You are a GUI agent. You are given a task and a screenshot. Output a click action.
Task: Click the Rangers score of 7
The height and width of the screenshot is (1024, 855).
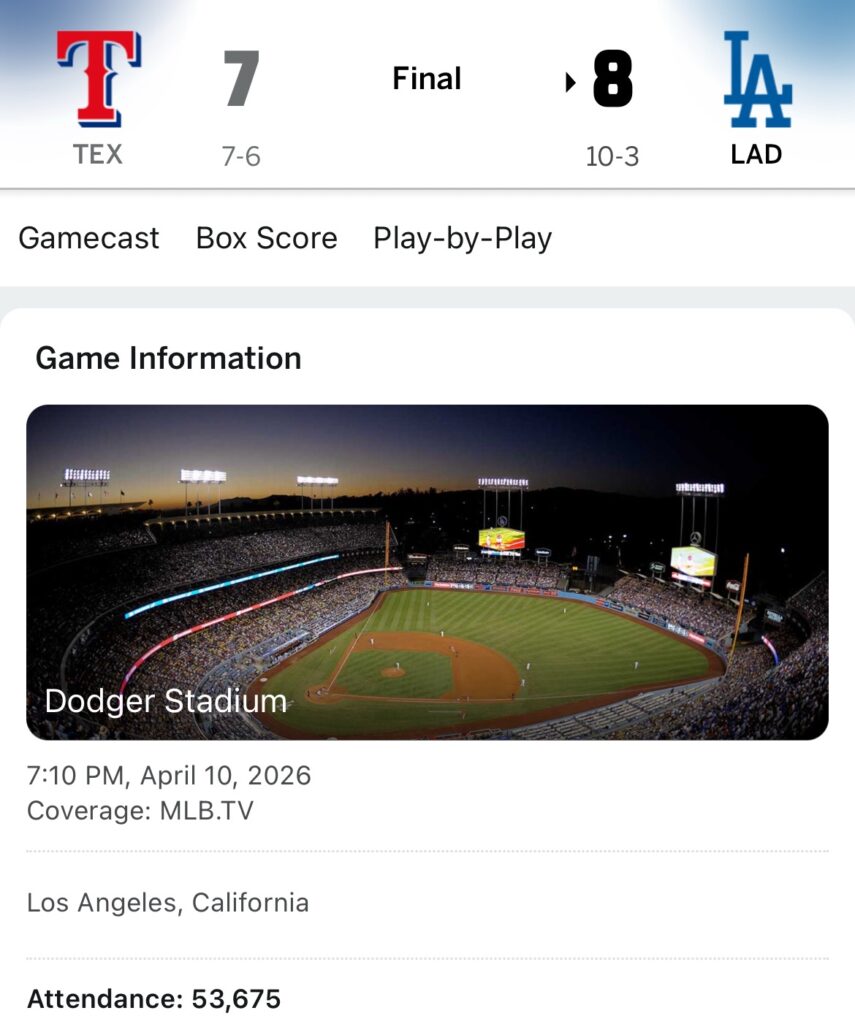pyautogui.click(x=241, y=79)
